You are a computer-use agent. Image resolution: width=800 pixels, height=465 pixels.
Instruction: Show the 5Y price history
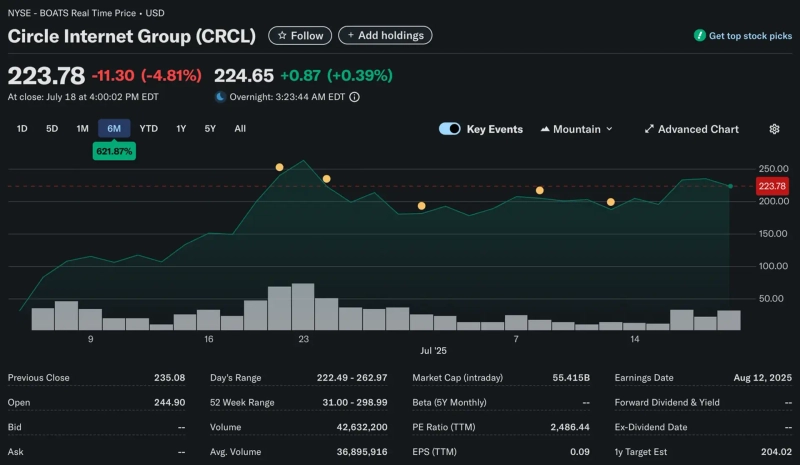click(210, 129)
